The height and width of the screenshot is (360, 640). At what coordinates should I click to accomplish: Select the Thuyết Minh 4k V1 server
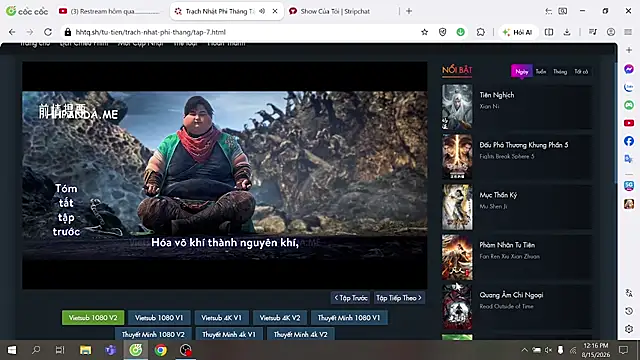click(x=229, y=334)
